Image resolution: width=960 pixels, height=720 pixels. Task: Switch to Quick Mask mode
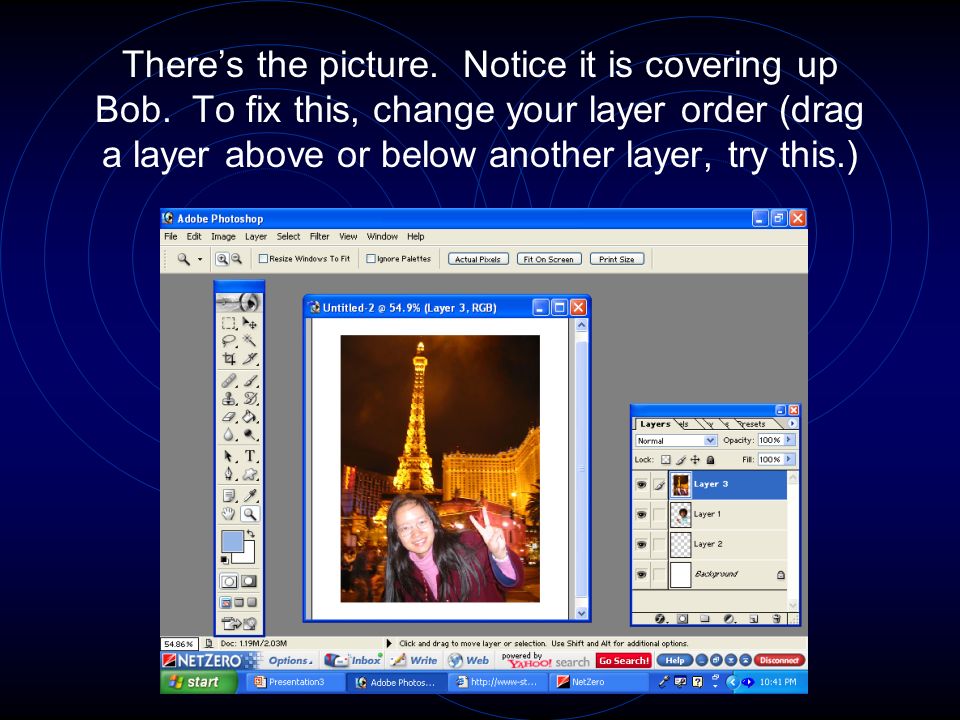[x=249, y=581]
